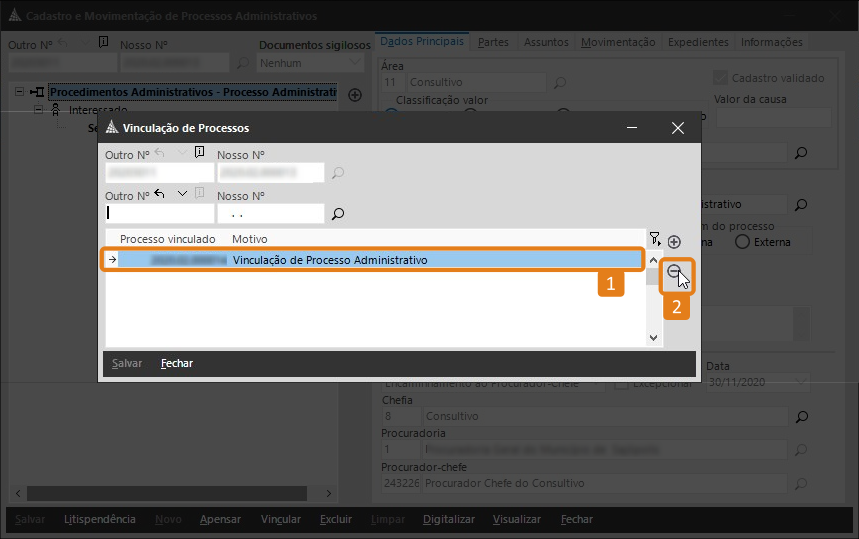Click the Digitalizar button in bottom toolbar

pyautogui.click(x=449, y=519)
